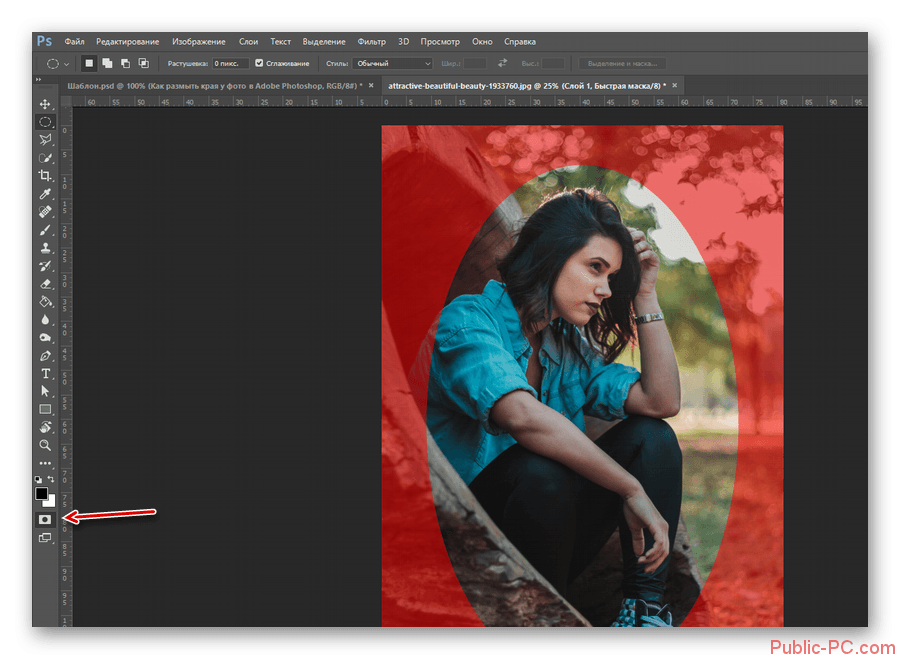Select the Sponge tool
This screenshot has height=659, width=900.
(45, 338)
